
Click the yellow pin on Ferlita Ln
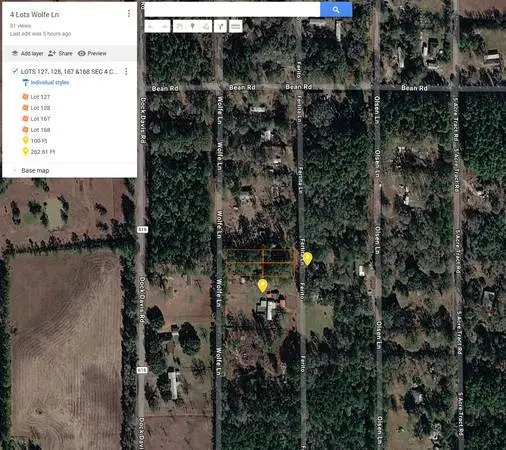point(307,259)
